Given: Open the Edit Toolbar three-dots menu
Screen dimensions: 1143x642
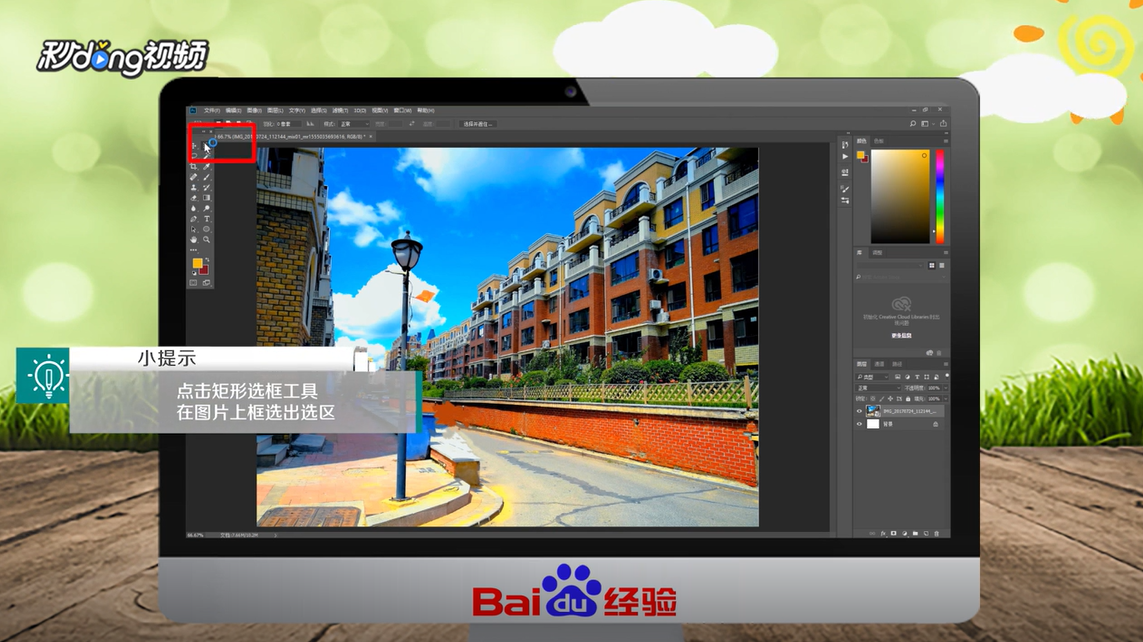Looking at the screenshot, I should (x=193, y=250).
